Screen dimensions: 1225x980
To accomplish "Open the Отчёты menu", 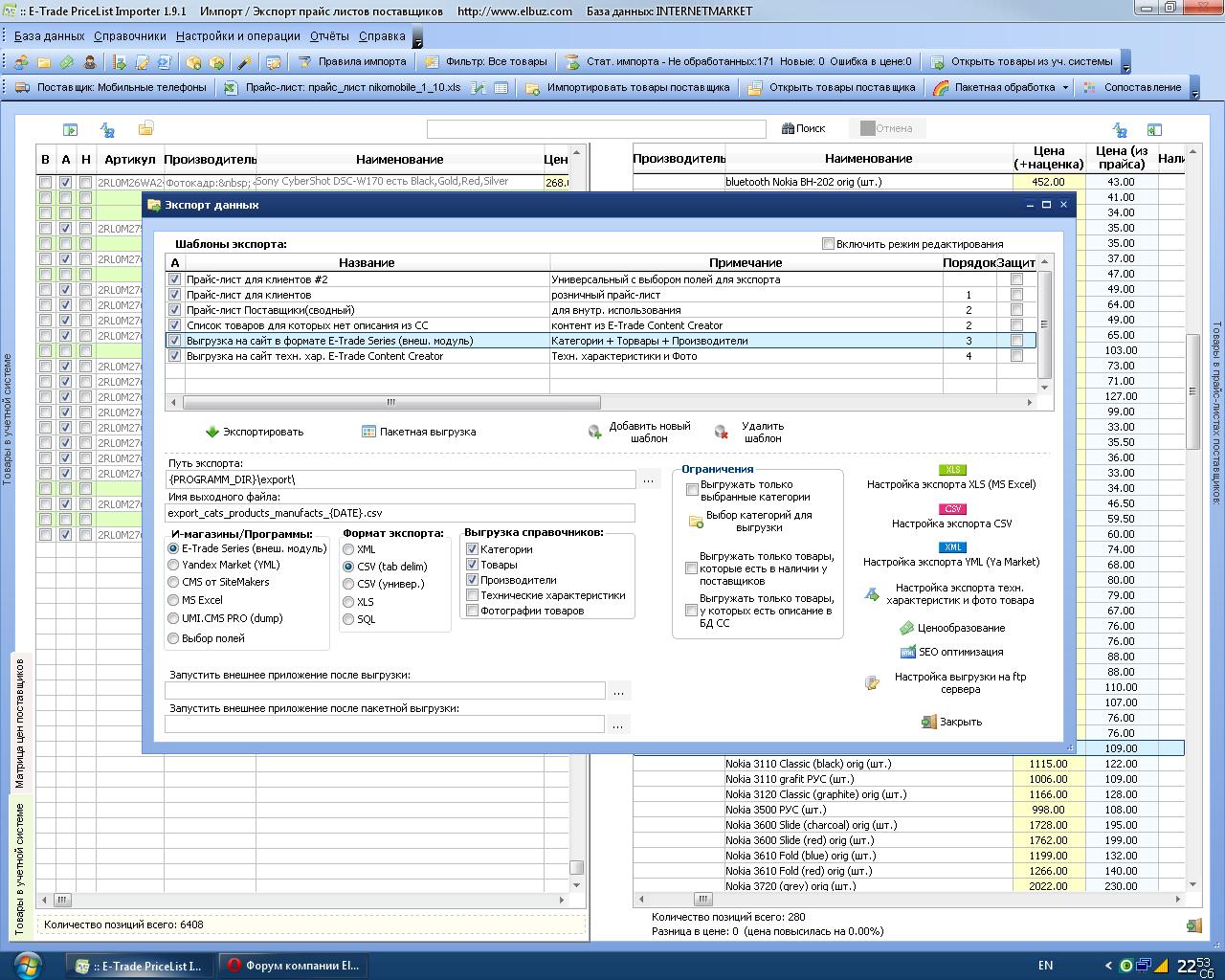I will pyautogui.click(x=329, y=36).
